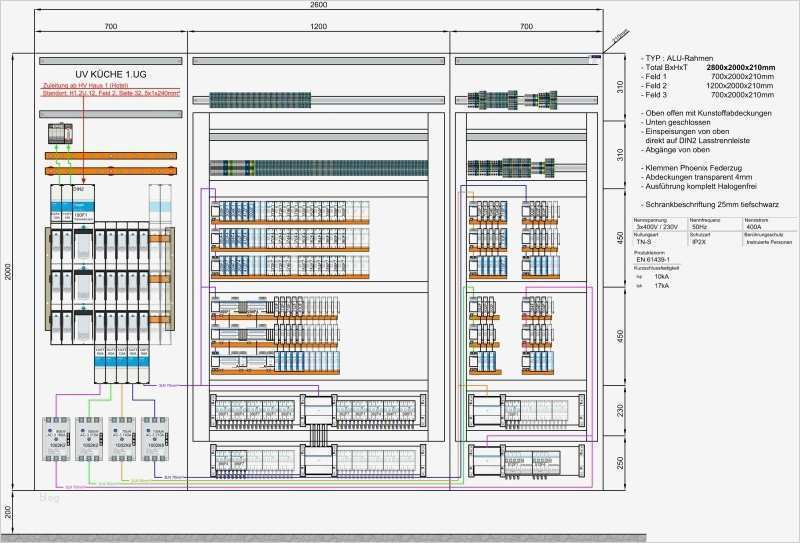800x543 pixels.
Task: Click the network type value 'TN-S'
Action: pyautogui.click(x=644, y=242)
